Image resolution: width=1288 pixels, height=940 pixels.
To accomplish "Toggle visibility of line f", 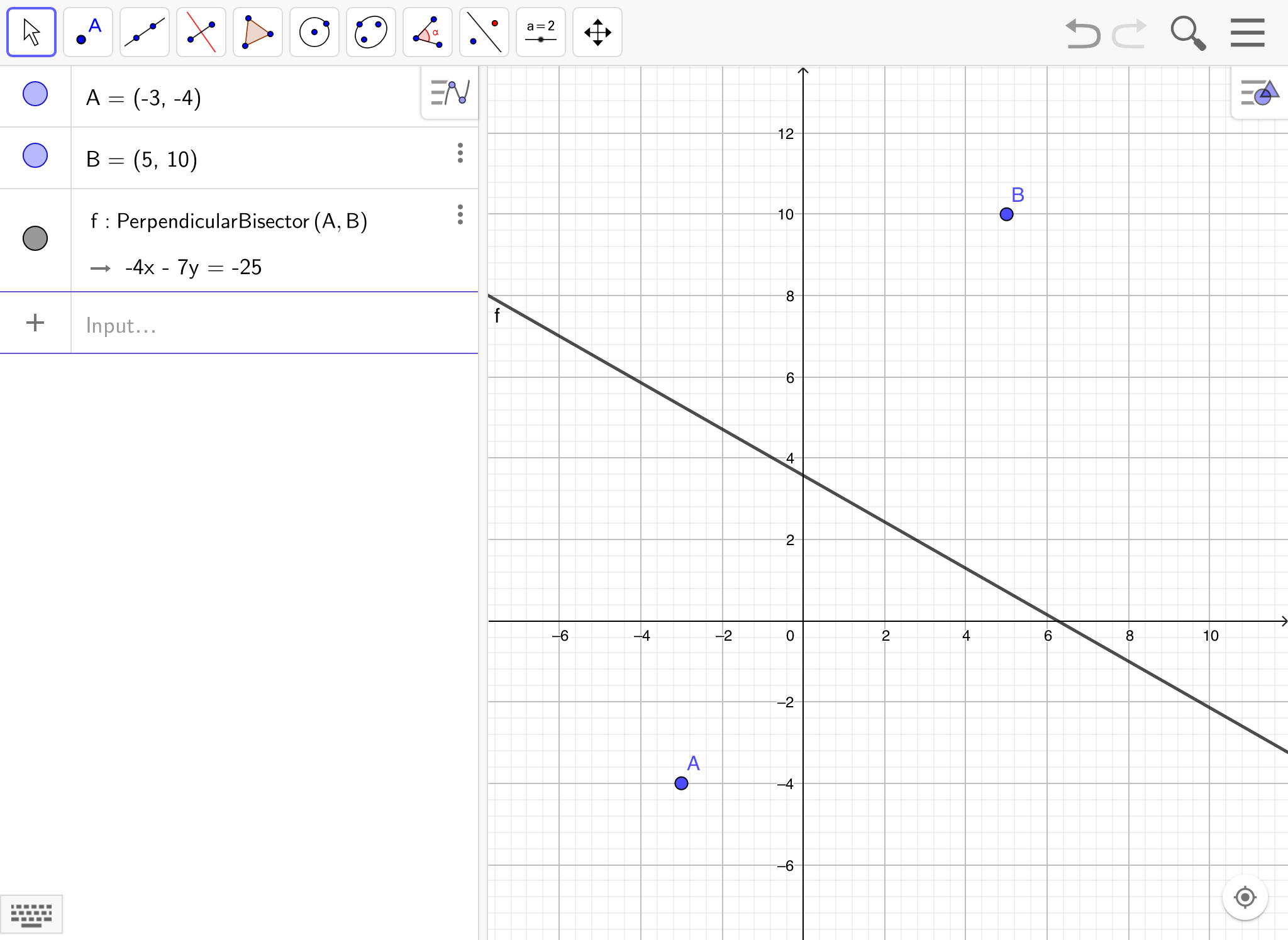I will (x=35, y=238).
